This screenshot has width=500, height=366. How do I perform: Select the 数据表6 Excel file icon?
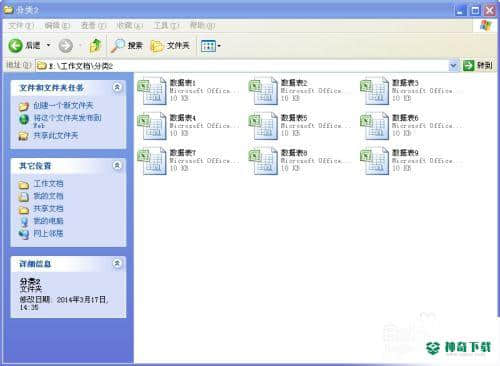click(375, 126)
